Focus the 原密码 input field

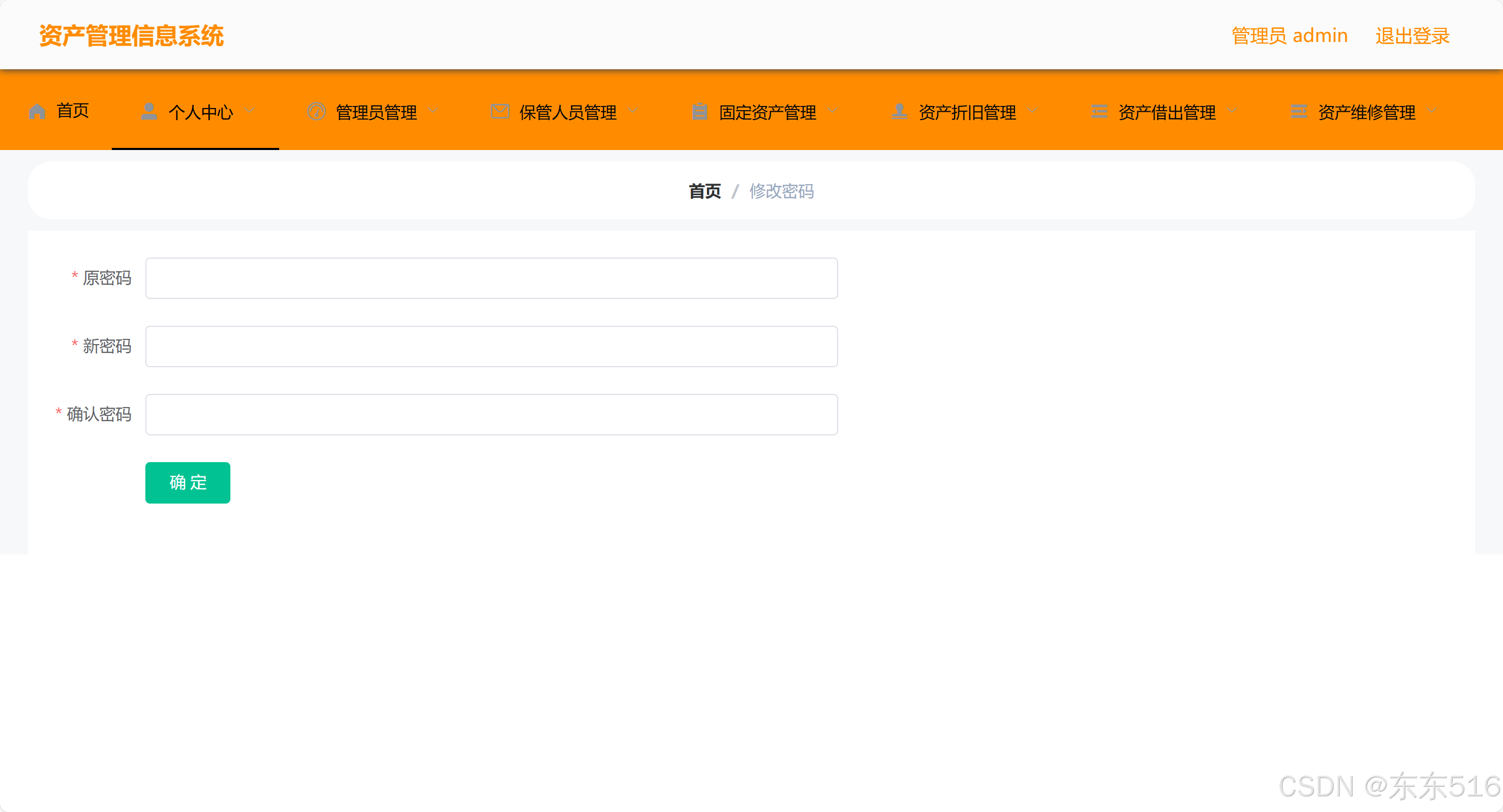(x=491, y=278)
